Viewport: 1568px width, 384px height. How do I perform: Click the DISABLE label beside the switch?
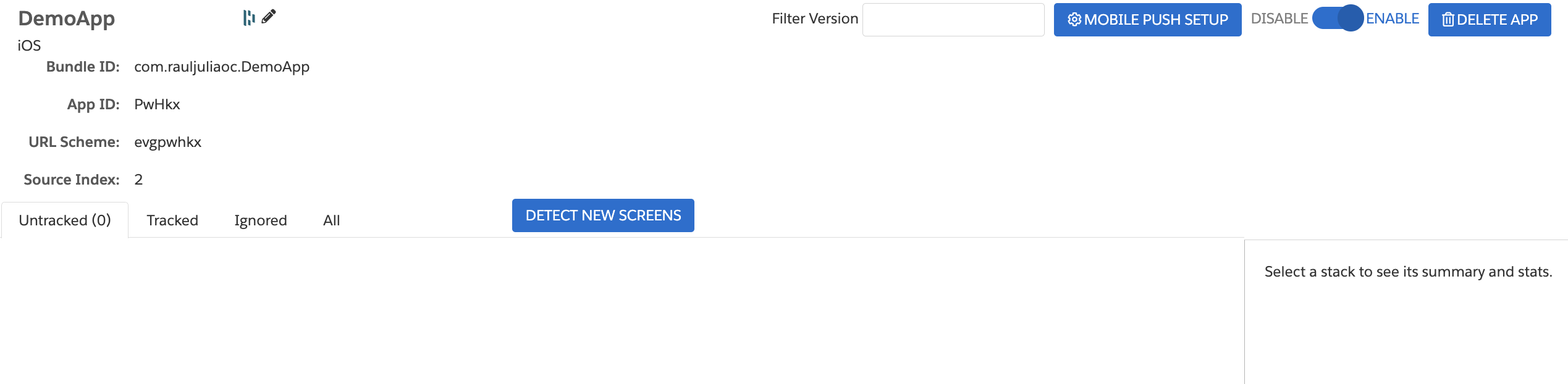point(1279,19)
